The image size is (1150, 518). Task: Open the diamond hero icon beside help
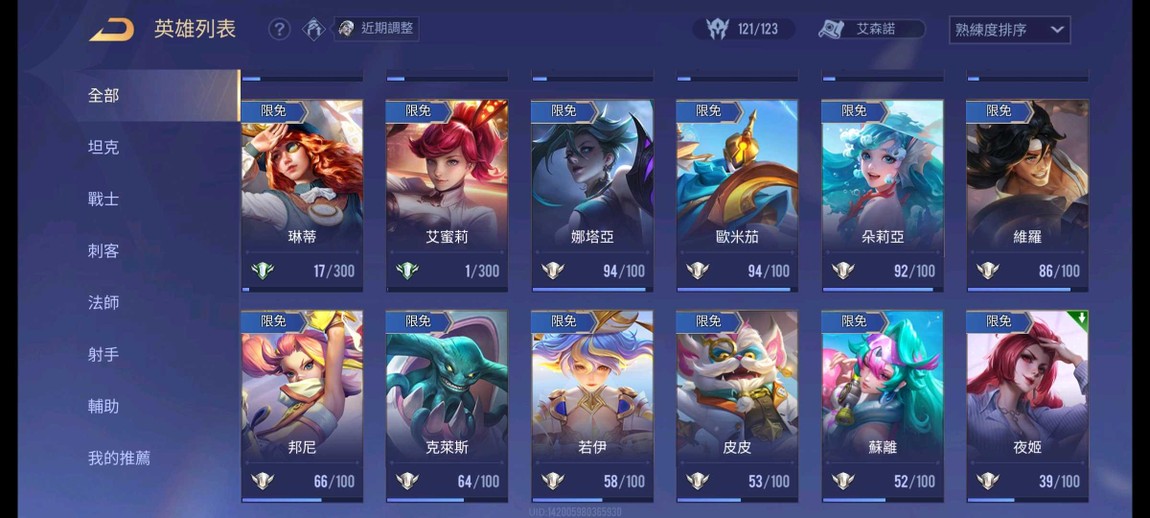click(315, 29)
